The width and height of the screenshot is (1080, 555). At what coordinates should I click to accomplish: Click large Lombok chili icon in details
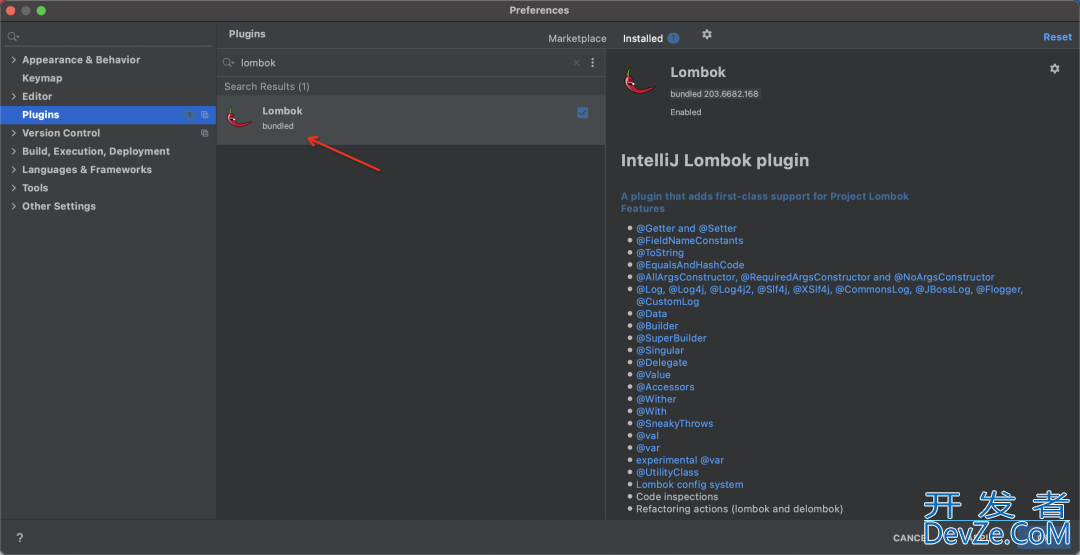638,81
